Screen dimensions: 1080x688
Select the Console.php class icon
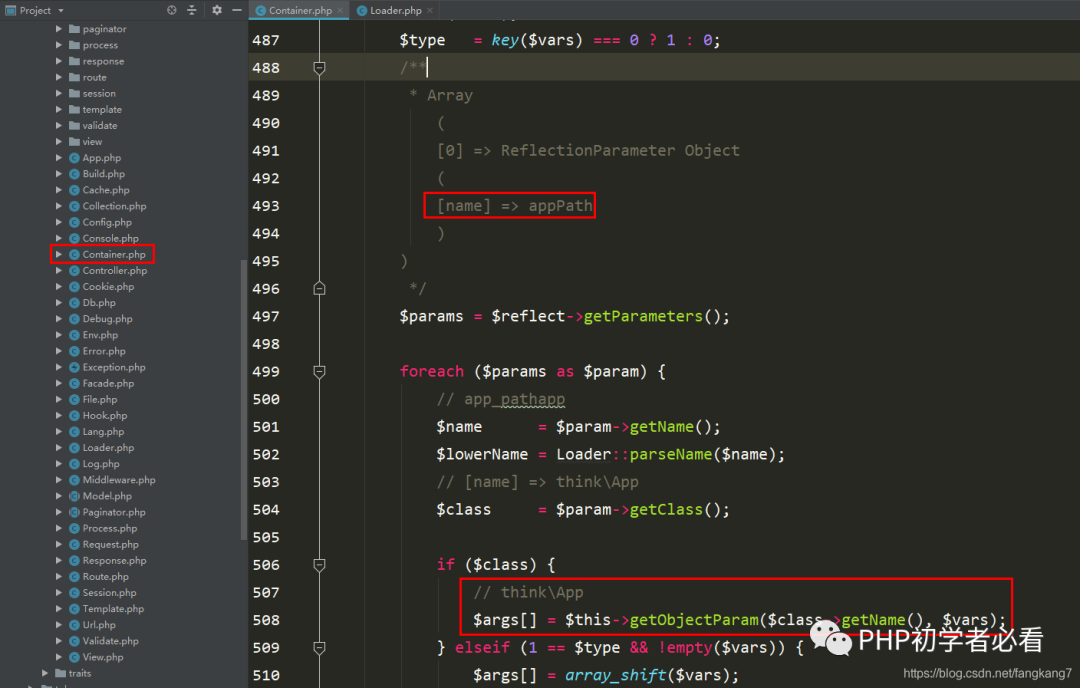coord(74,238)
